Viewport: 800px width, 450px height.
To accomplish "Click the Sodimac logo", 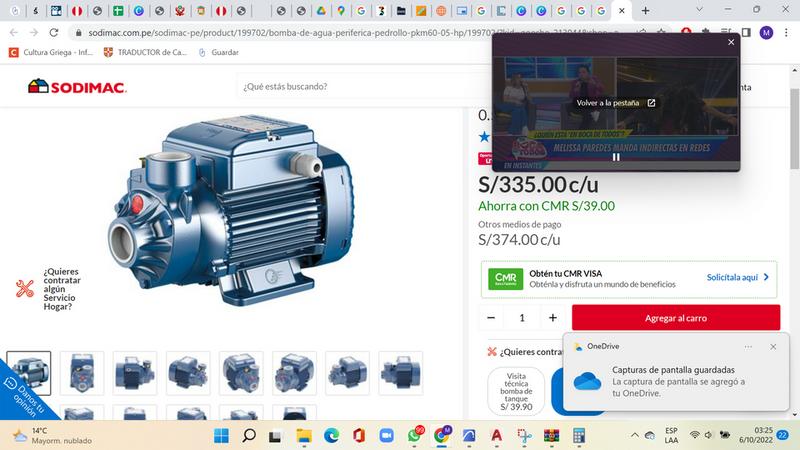I will pos(77,86).
